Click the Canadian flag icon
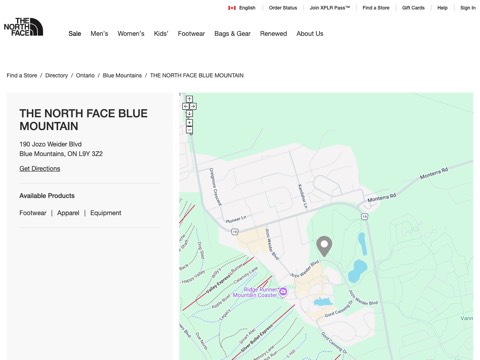Viewport: 480px width, 360px height. pyautogui.click(x=232, y=8)
